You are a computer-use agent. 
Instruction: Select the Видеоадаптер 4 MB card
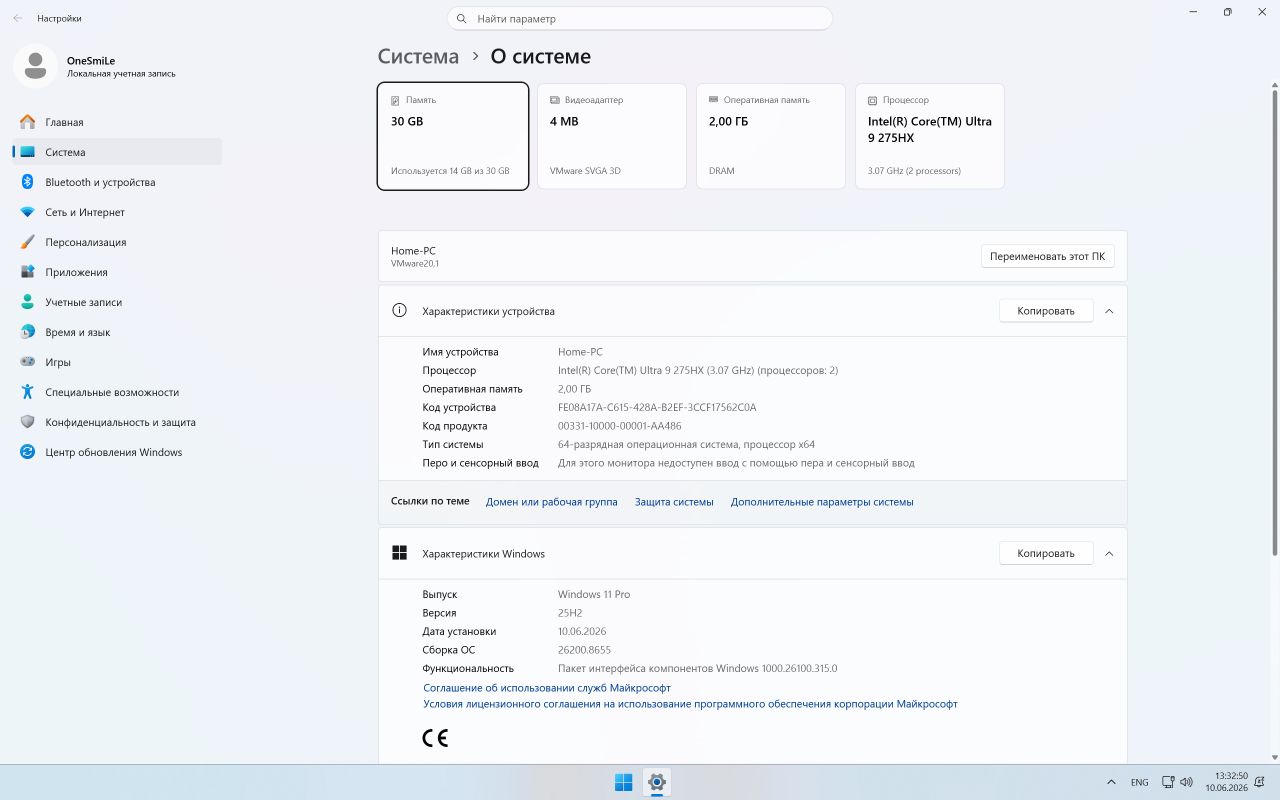[612, 136]
